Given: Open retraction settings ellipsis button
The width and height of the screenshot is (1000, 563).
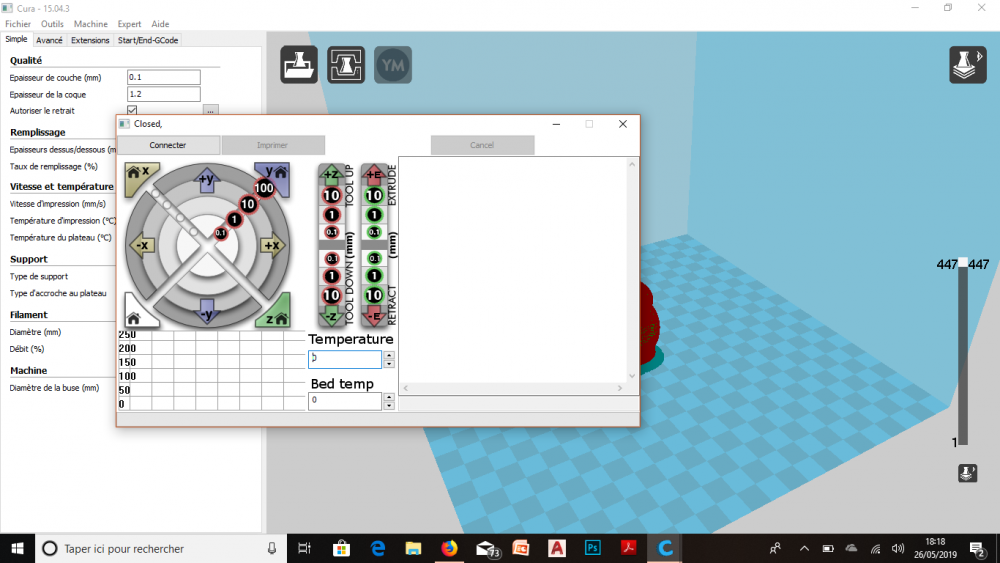Looking at the screenshot, I should [x=210, y=110].
